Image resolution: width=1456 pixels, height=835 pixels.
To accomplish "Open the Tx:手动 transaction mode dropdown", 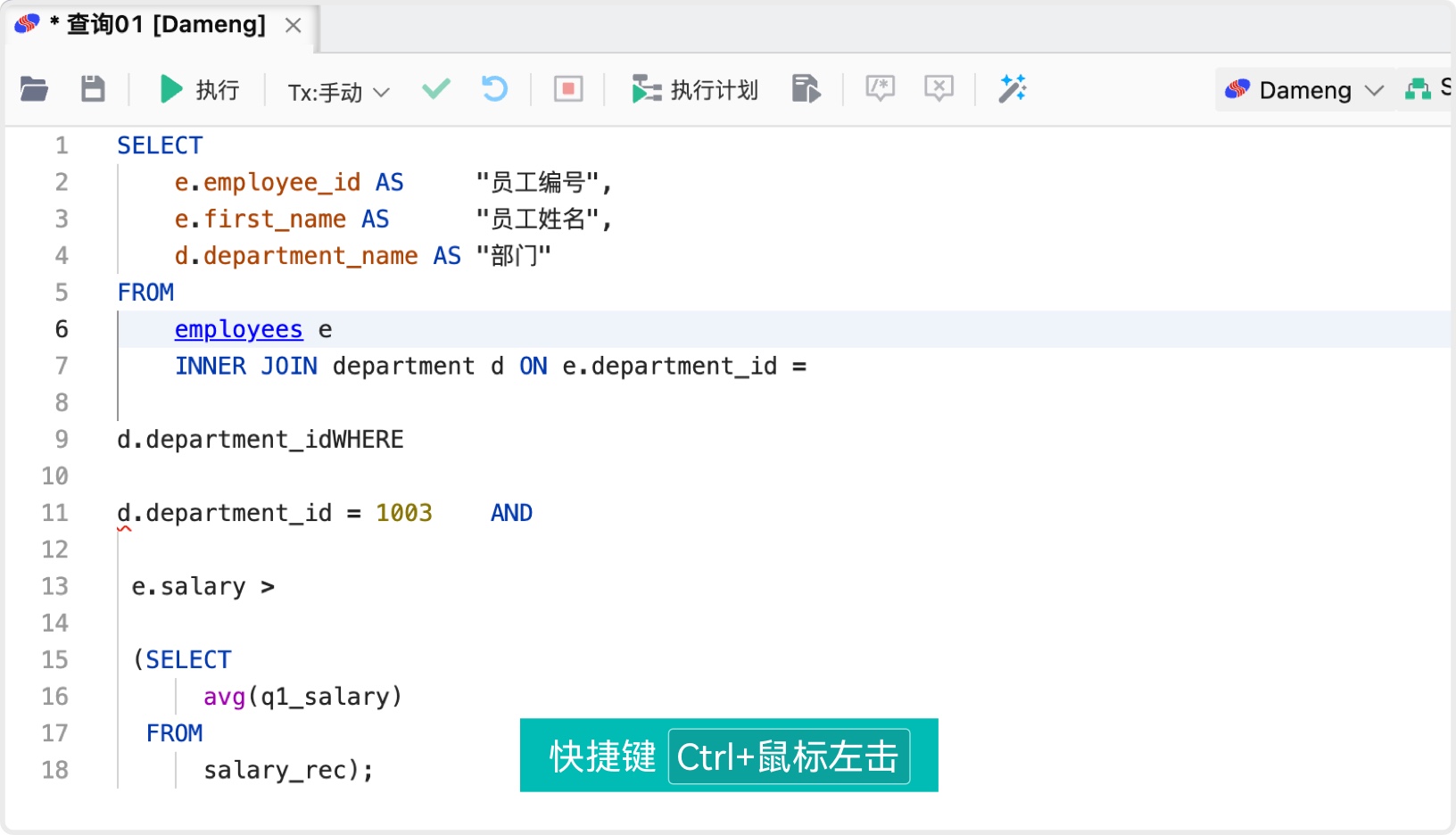I will (x=338, y=92).
